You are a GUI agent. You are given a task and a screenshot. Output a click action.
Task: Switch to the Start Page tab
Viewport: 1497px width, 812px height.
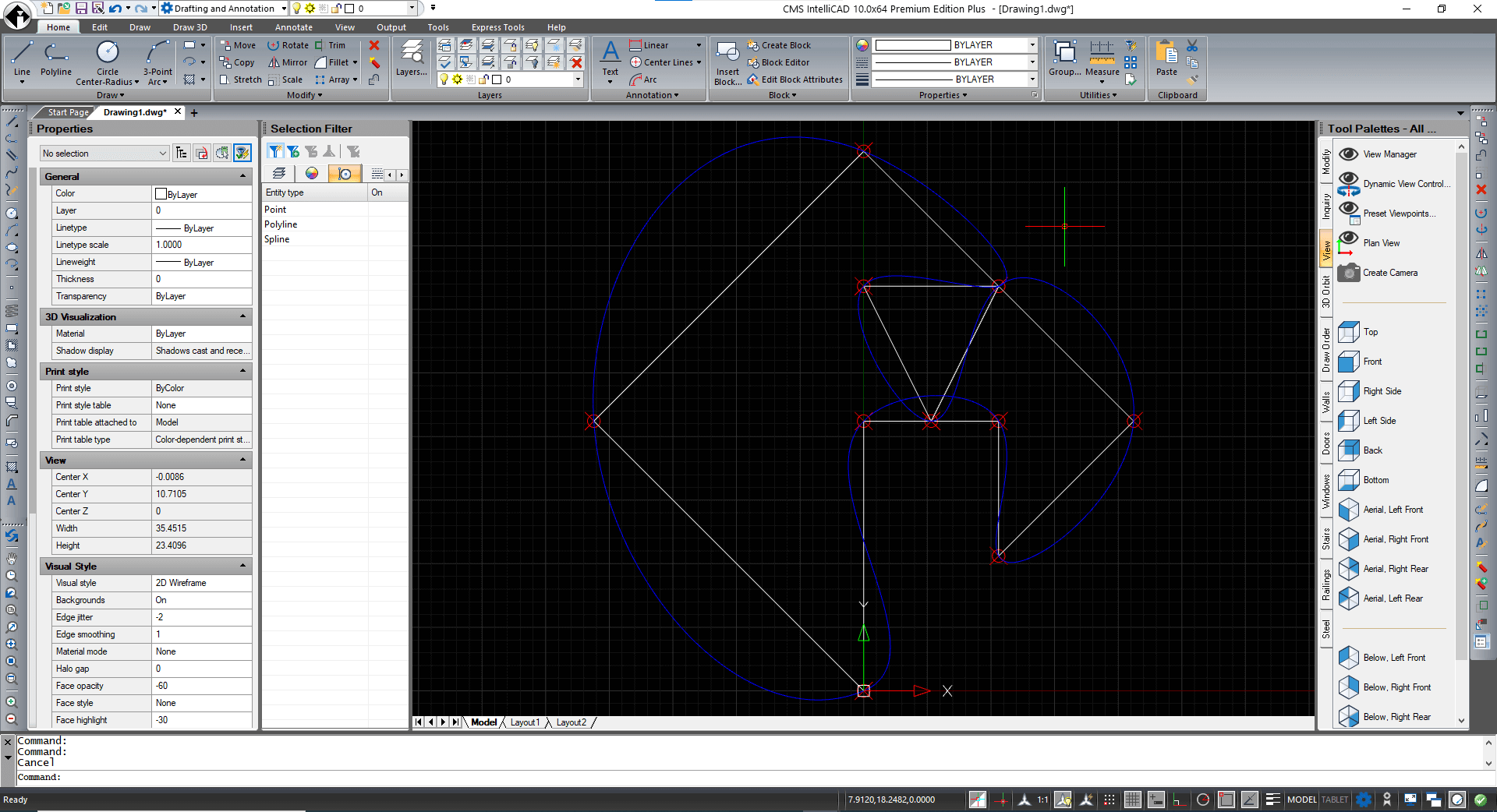tap(68, 112)
